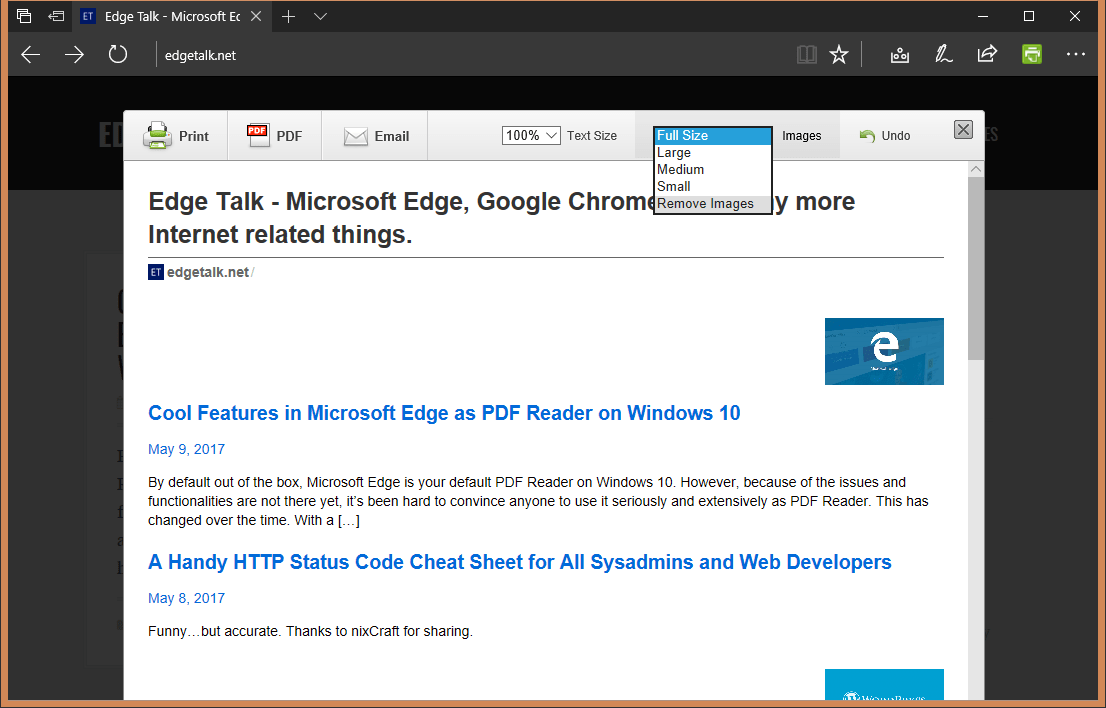Open Cool Features in Microsoft Edge article

click(444, 413)
